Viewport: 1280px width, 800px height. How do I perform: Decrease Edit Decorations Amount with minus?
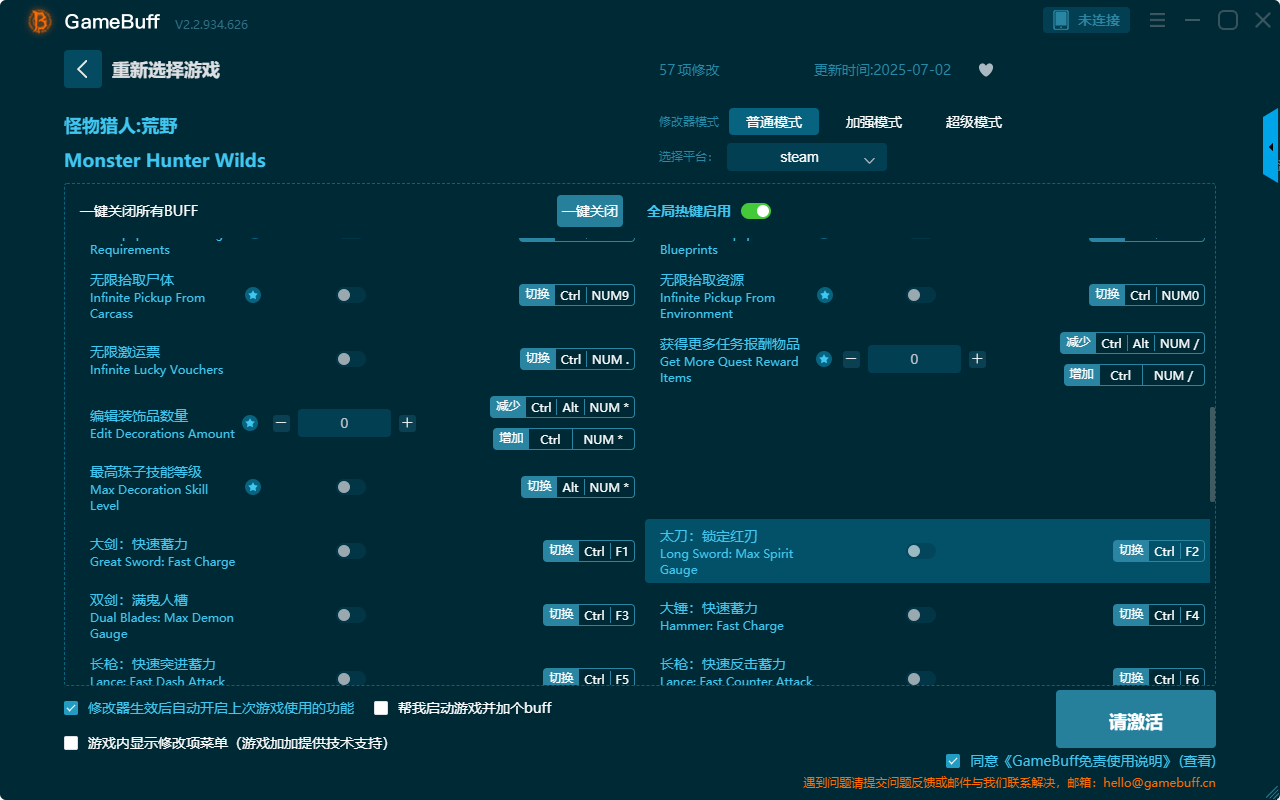281,423
